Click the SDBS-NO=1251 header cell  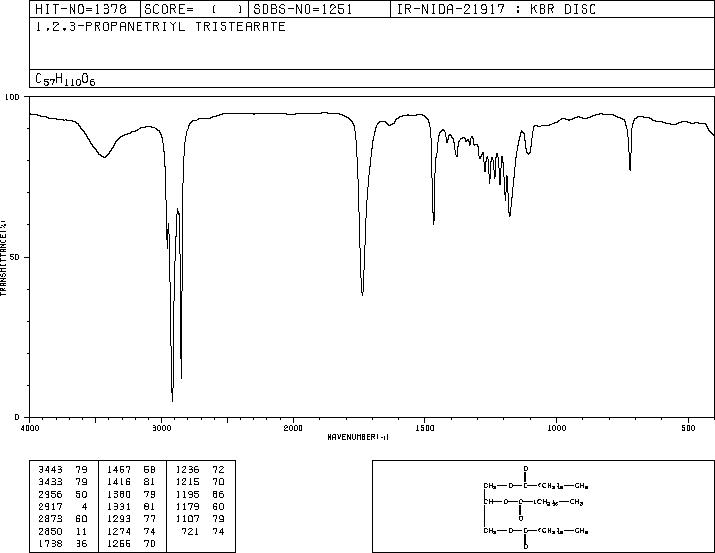pos(319,9)
